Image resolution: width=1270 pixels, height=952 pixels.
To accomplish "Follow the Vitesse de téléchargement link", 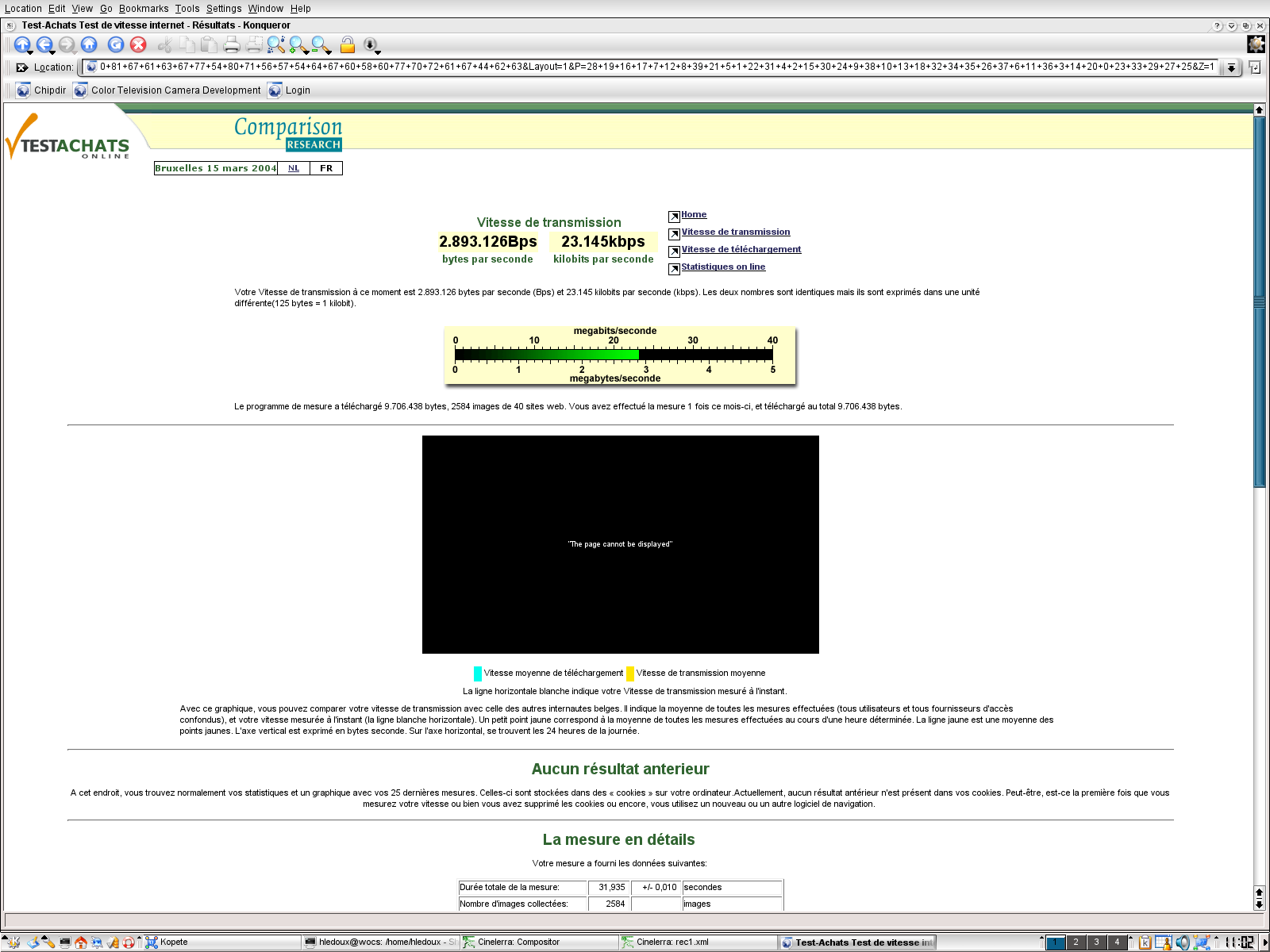I will pos(741,249).
